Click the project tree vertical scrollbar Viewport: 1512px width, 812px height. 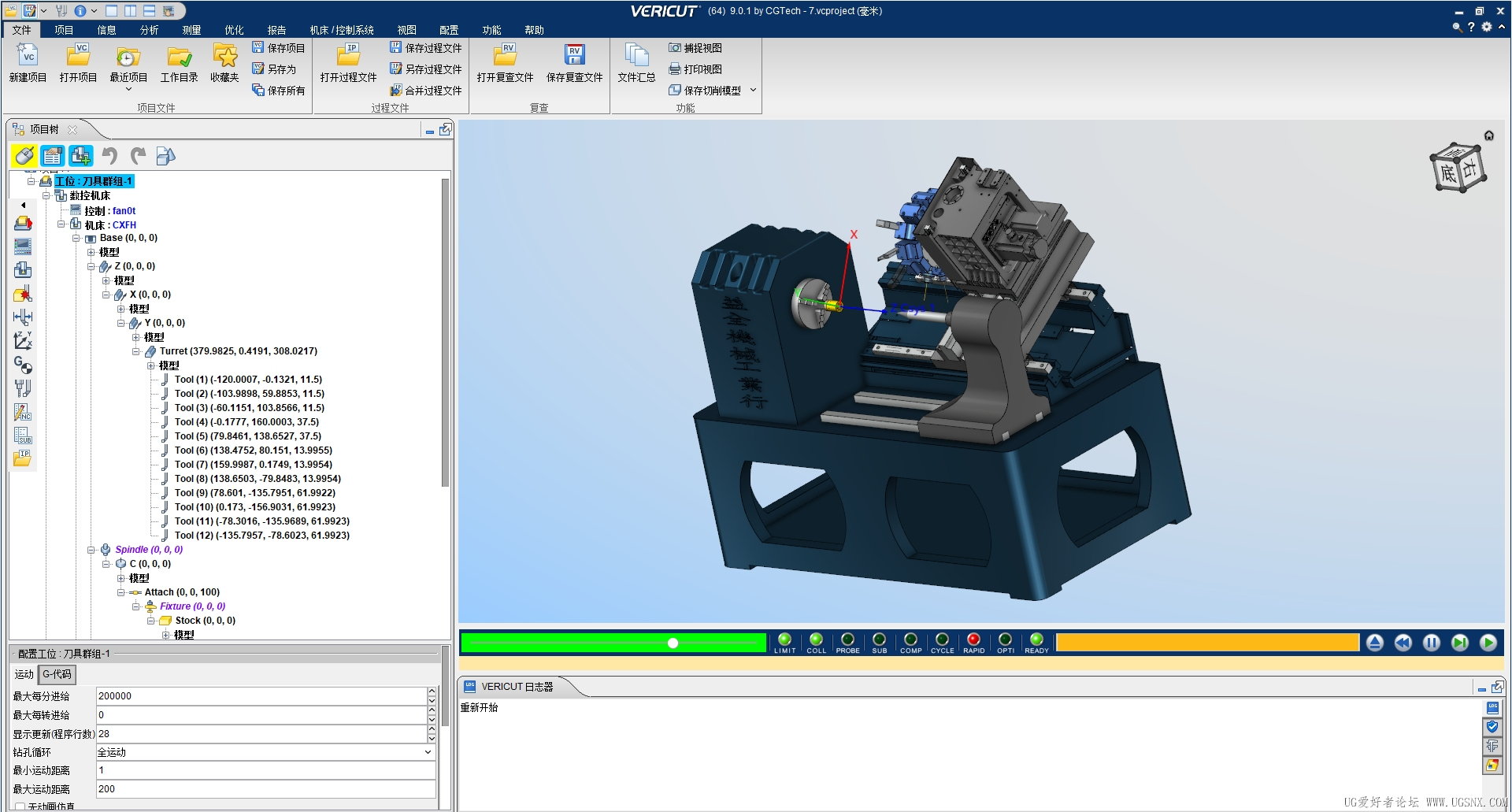click(x=445, y=333)
